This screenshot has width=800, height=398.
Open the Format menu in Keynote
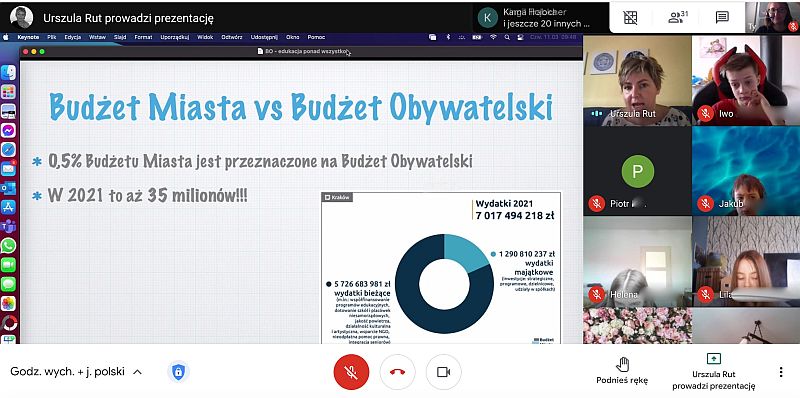coord(143,37)
